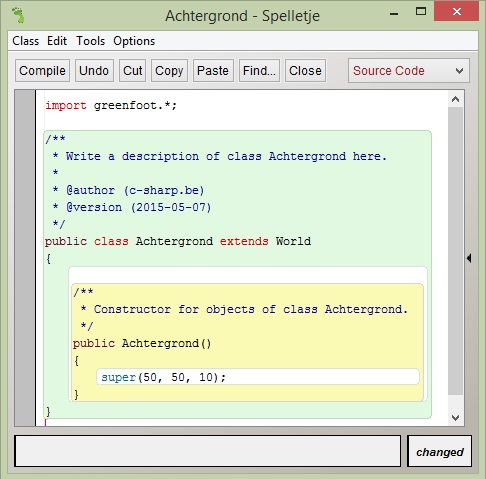Click the Copy toolbar button

(169, 71)
